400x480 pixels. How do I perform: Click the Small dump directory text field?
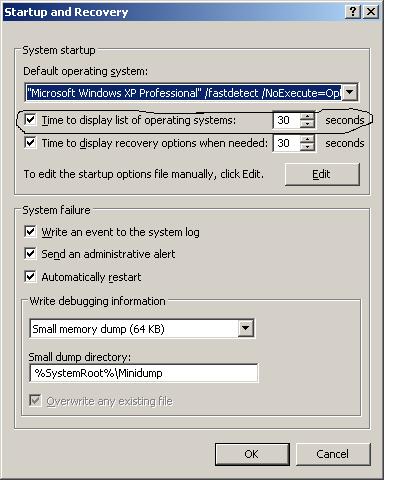pyautogui.click(x=144, y=373)
